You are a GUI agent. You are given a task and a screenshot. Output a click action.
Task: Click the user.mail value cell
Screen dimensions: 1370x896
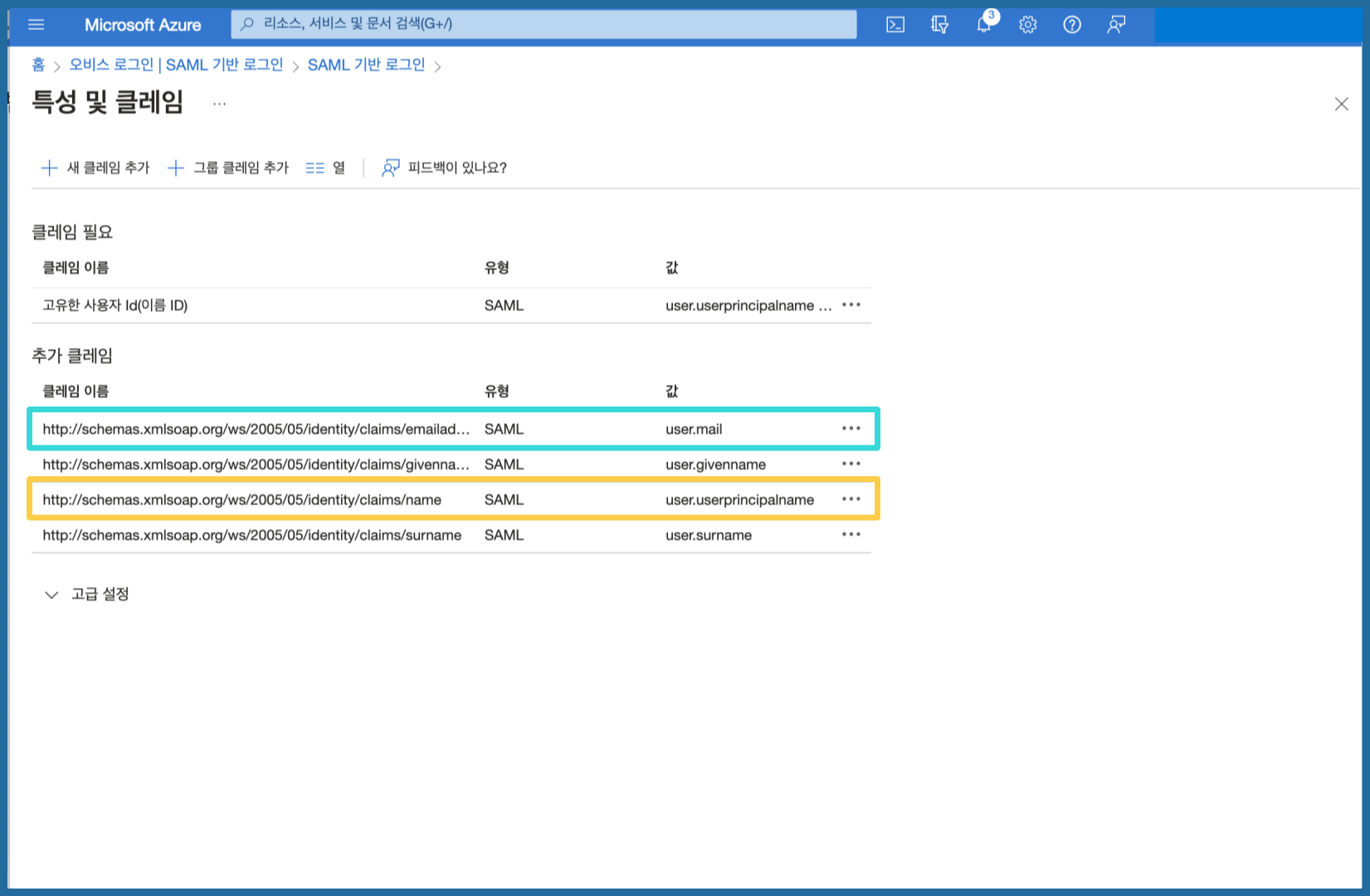coord(694,429)
